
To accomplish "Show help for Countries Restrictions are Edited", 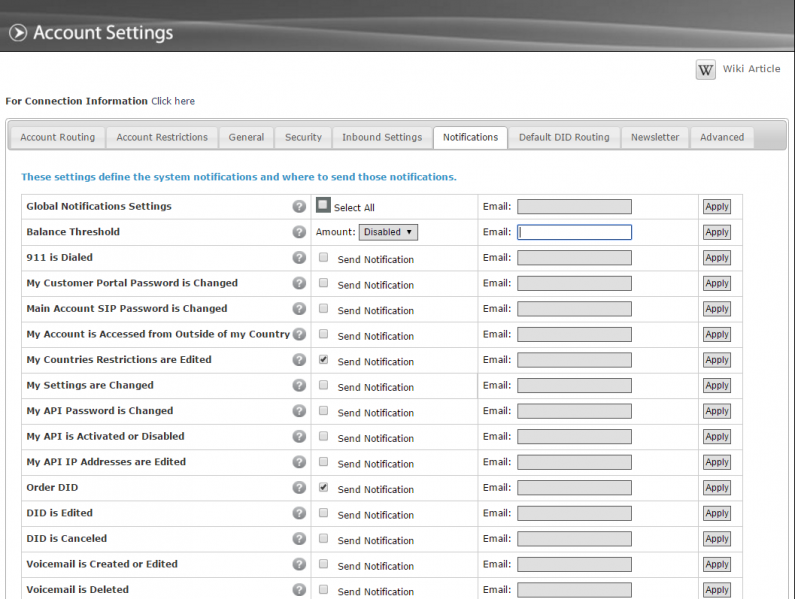I will [299, 360].
